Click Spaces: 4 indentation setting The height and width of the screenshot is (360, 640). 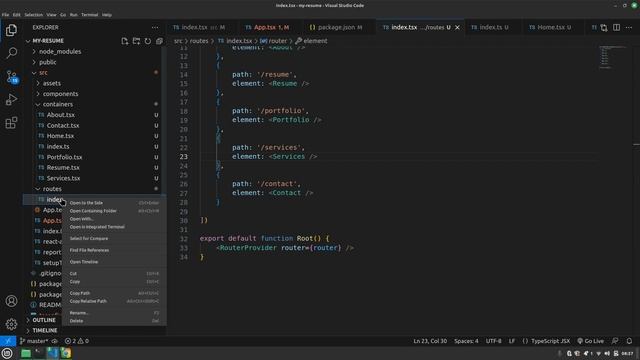(x=466, y=341)
